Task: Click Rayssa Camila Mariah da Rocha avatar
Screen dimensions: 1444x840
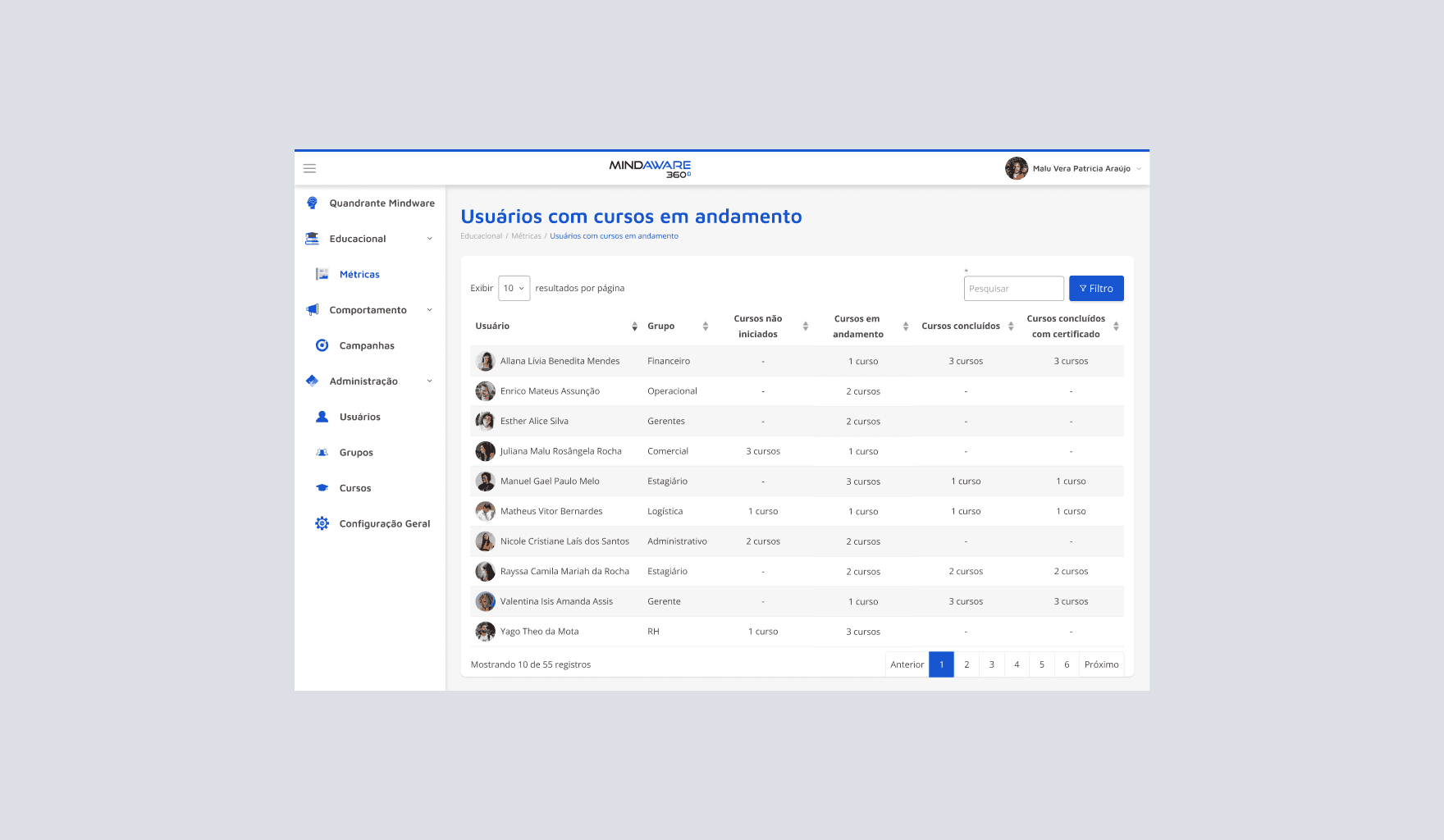Action: 486,572
